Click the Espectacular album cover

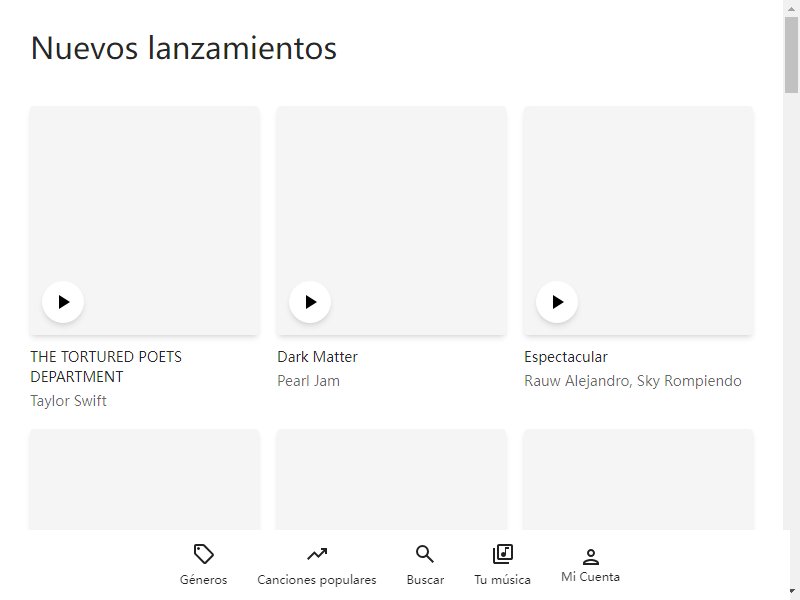point(638,220)
